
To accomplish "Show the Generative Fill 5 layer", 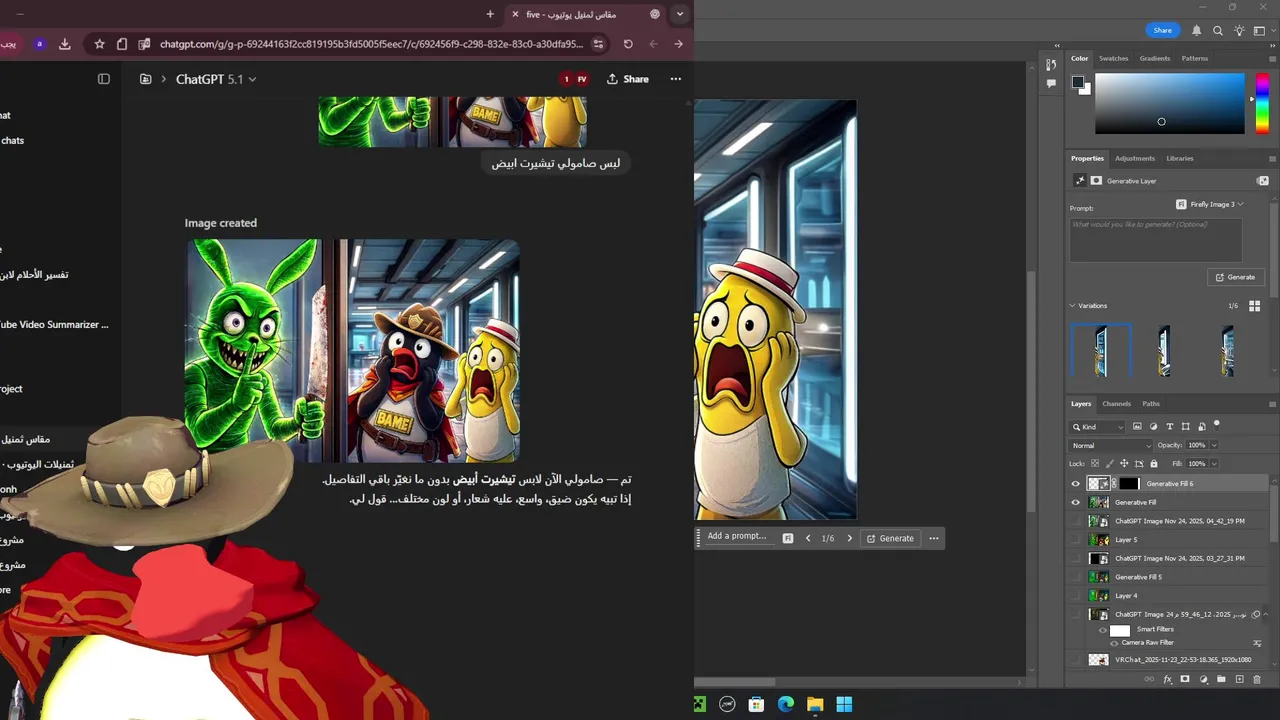I will (x=1076, y=577).
